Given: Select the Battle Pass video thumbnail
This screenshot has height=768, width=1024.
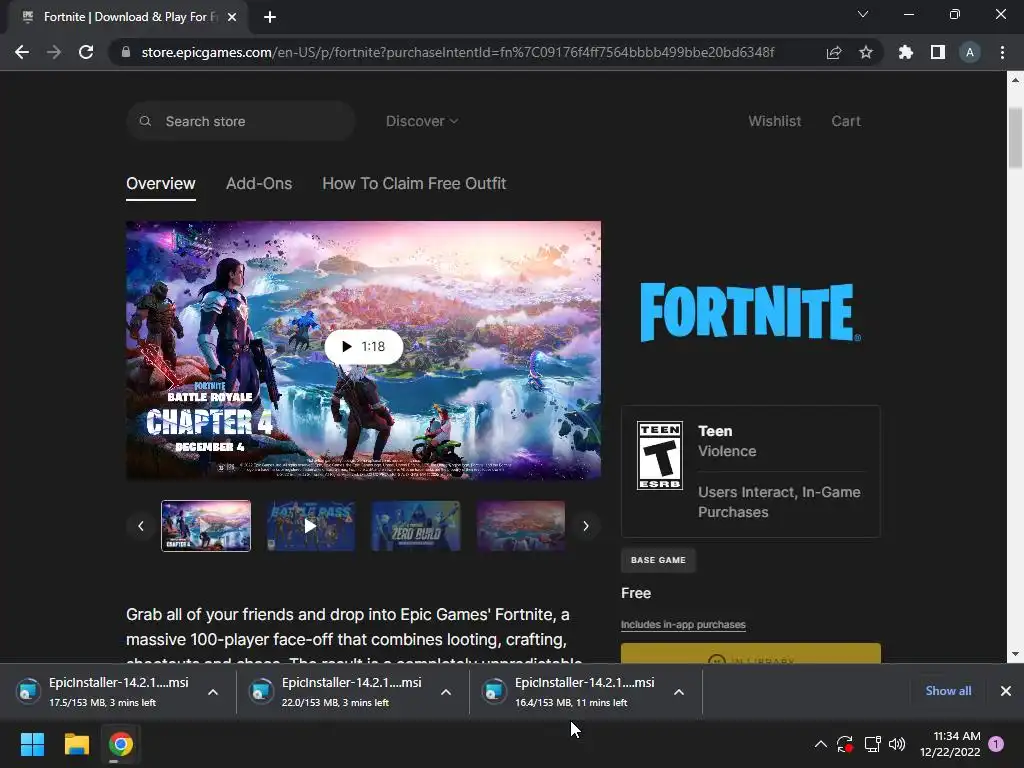Looking at the screenshot, I should point(311,526).
